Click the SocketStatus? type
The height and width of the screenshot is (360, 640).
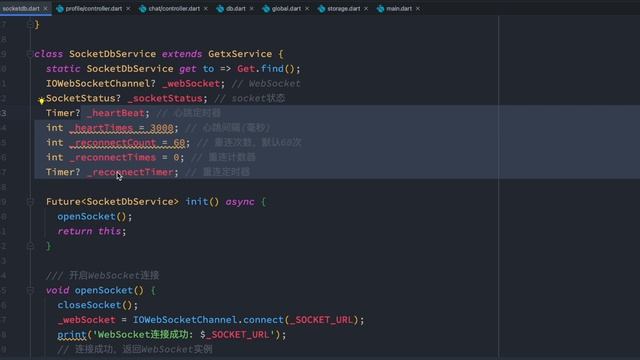coord(83,98)
